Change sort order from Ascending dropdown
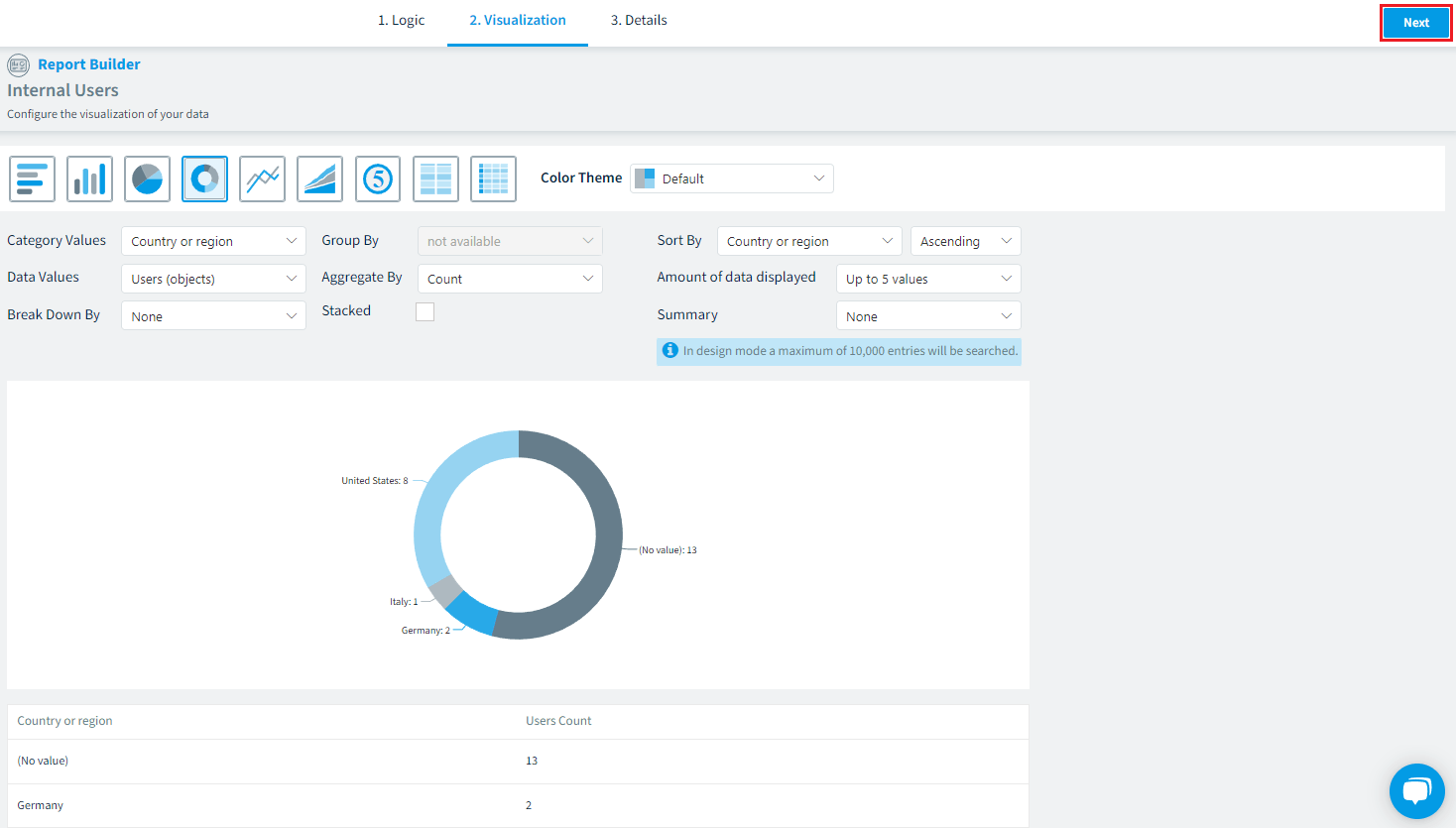This screenshot has height=828, width=1456. [965, 241]
